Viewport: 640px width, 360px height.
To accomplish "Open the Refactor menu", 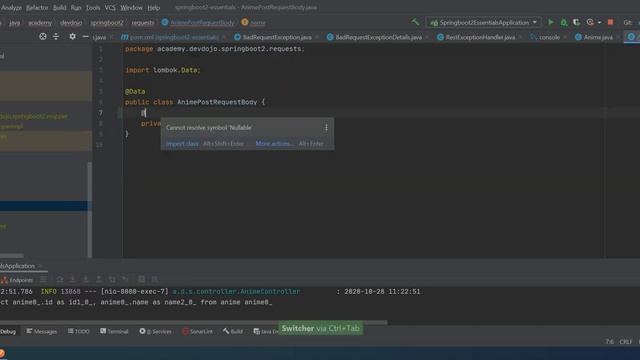I will [x=37, y=8].
